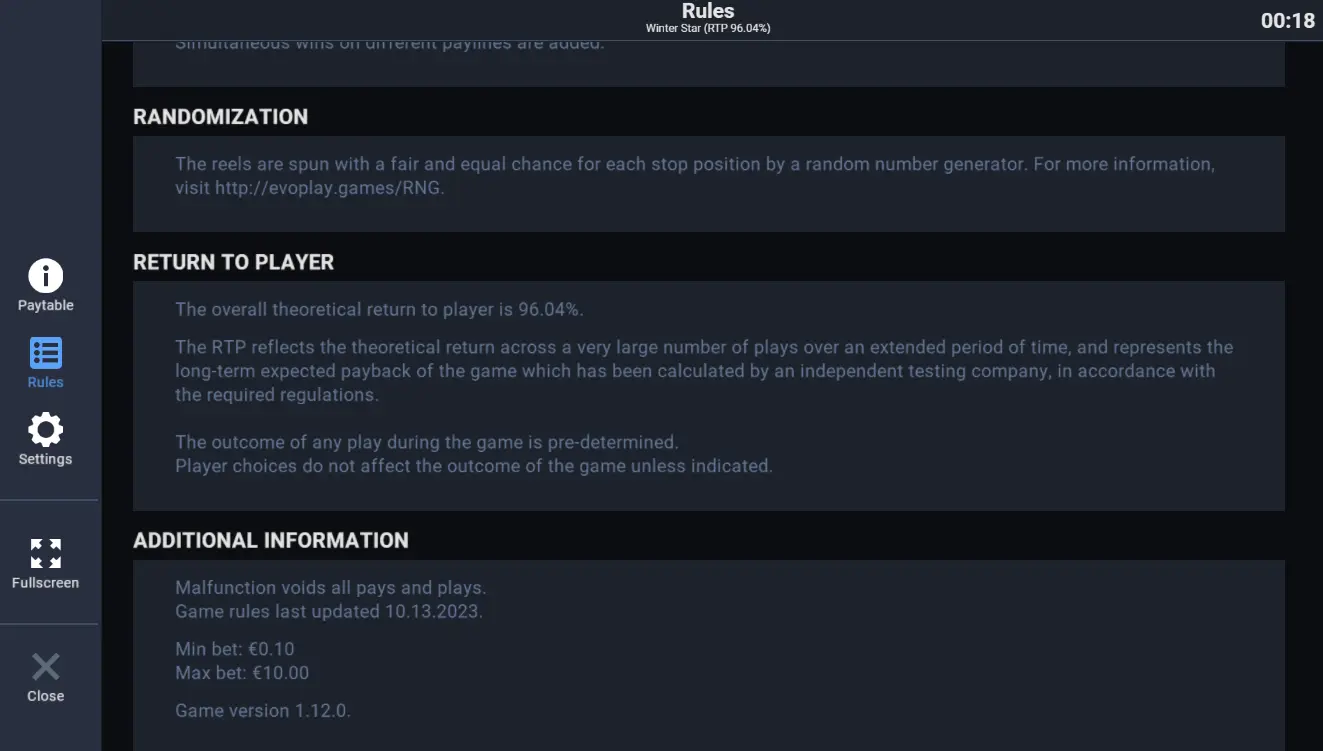1323x751 pixels.
Task: Open the Paytable info icon
Action: coord(45,275)
